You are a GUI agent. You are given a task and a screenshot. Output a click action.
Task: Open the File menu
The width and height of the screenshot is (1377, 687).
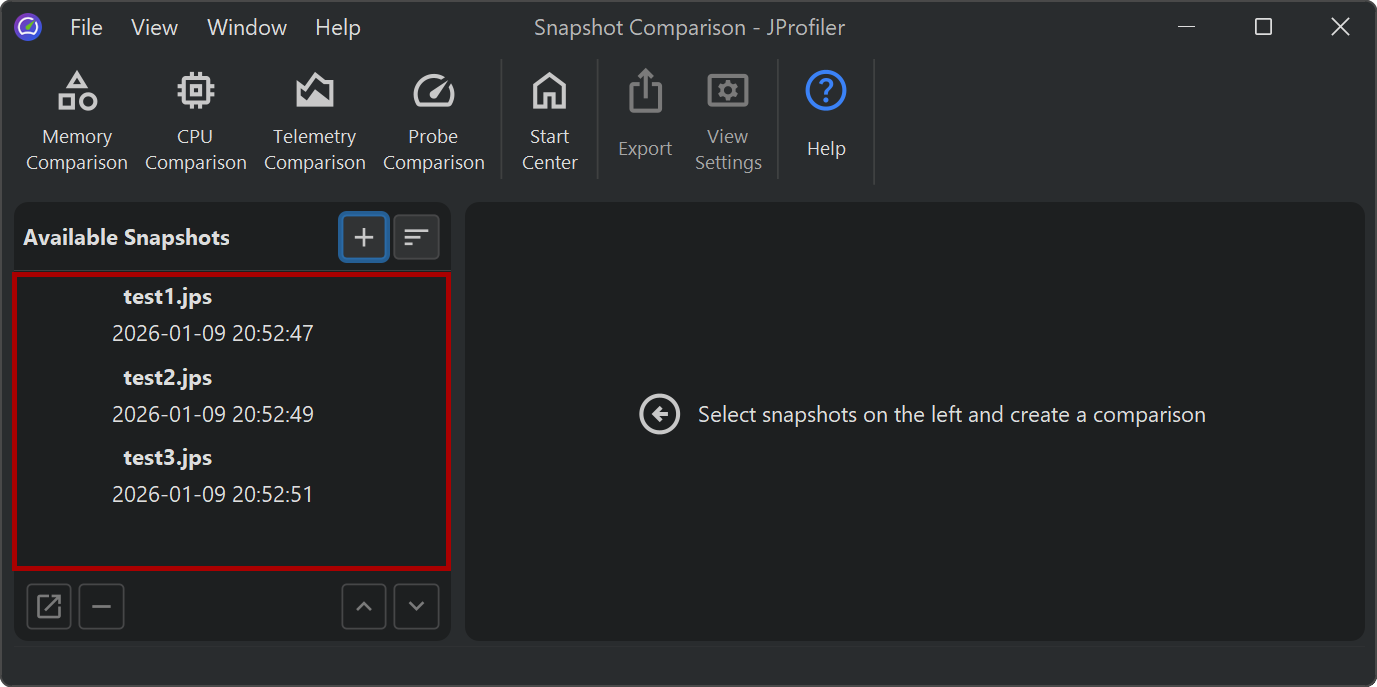[x=86, y=28]
